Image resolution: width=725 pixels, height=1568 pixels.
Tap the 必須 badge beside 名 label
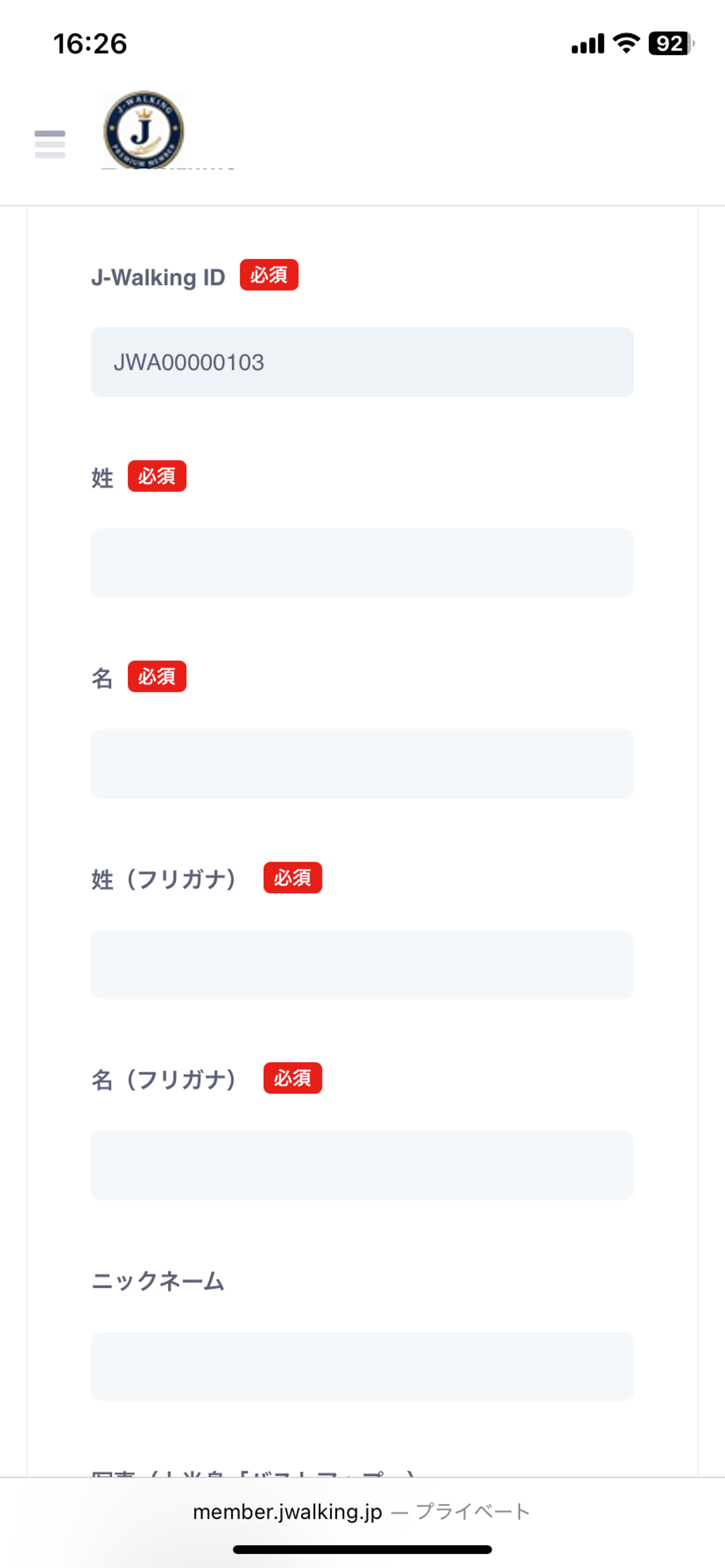157,677
